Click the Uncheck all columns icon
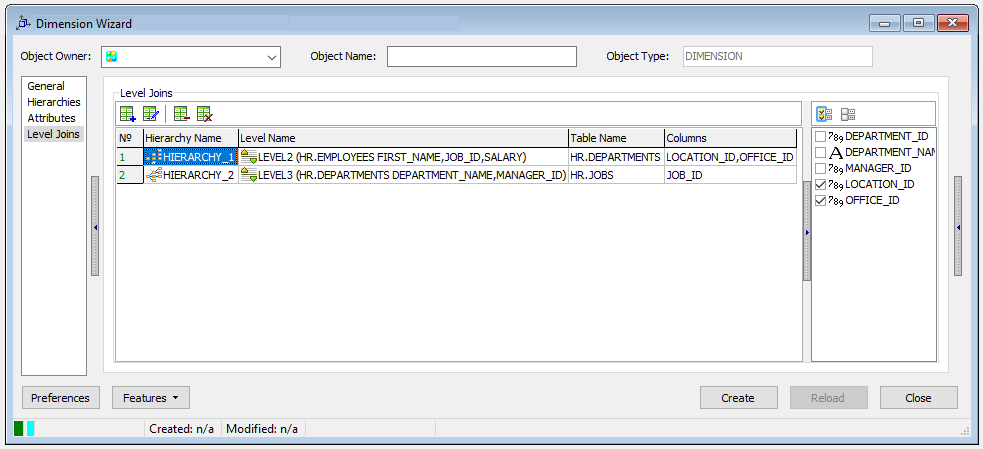The height and width of the screenshot is (449, 983). coord(848,114)
